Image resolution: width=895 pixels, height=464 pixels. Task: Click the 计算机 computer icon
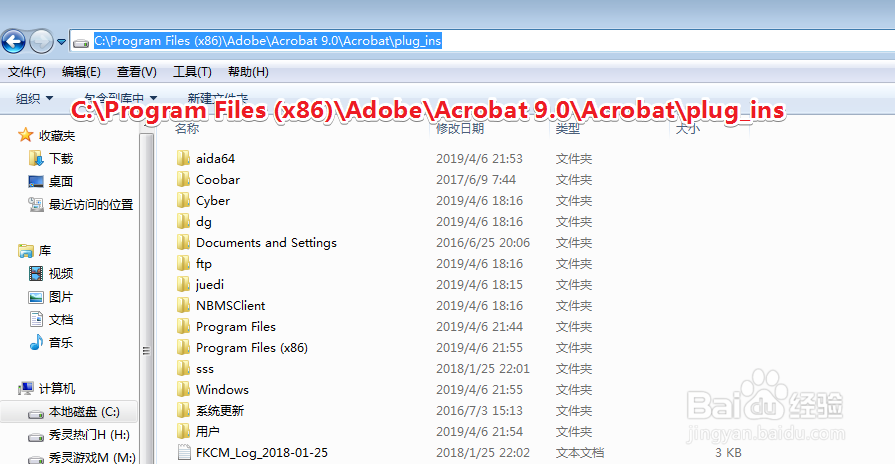(26, 389)
